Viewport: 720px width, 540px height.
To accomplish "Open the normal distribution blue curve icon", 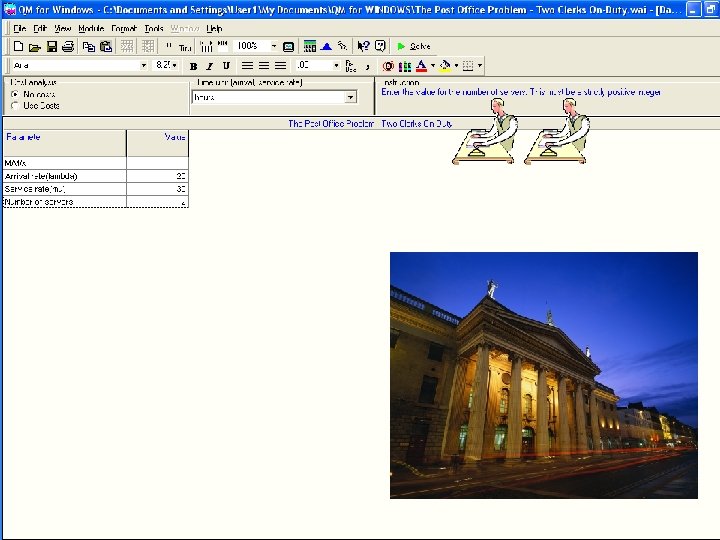I will [326, 46].
